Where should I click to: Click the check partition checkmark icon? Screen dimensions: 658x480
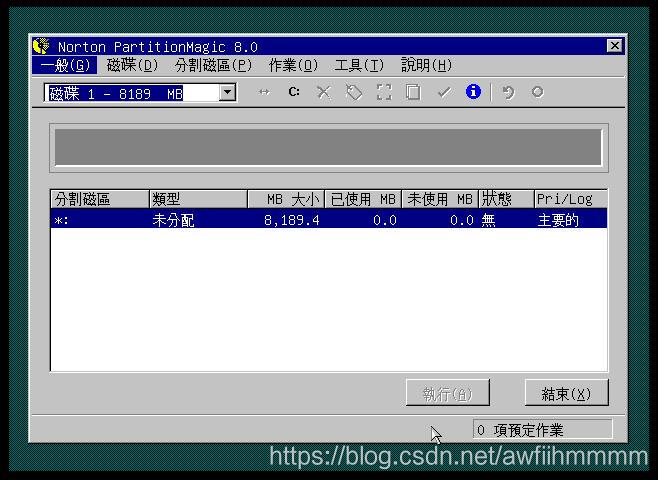coord(444,92)
